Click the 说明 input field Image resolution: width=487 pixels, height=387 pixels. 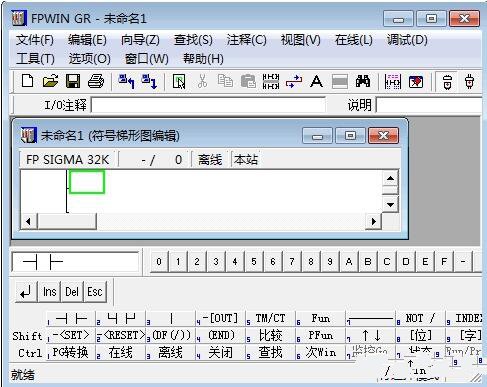tap(429, 105)
